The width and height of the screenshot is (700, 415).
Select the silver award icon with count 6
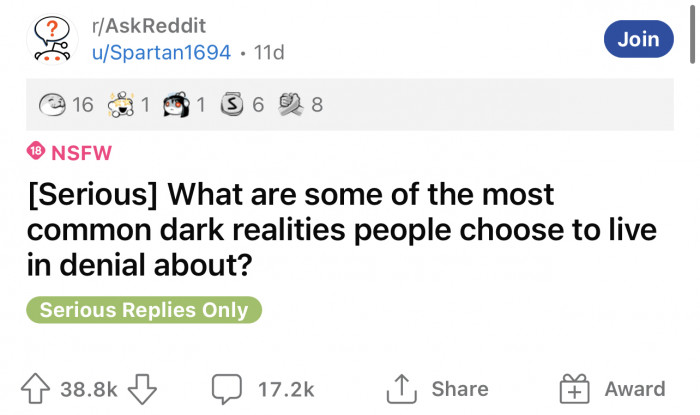[x=232, y=104]
